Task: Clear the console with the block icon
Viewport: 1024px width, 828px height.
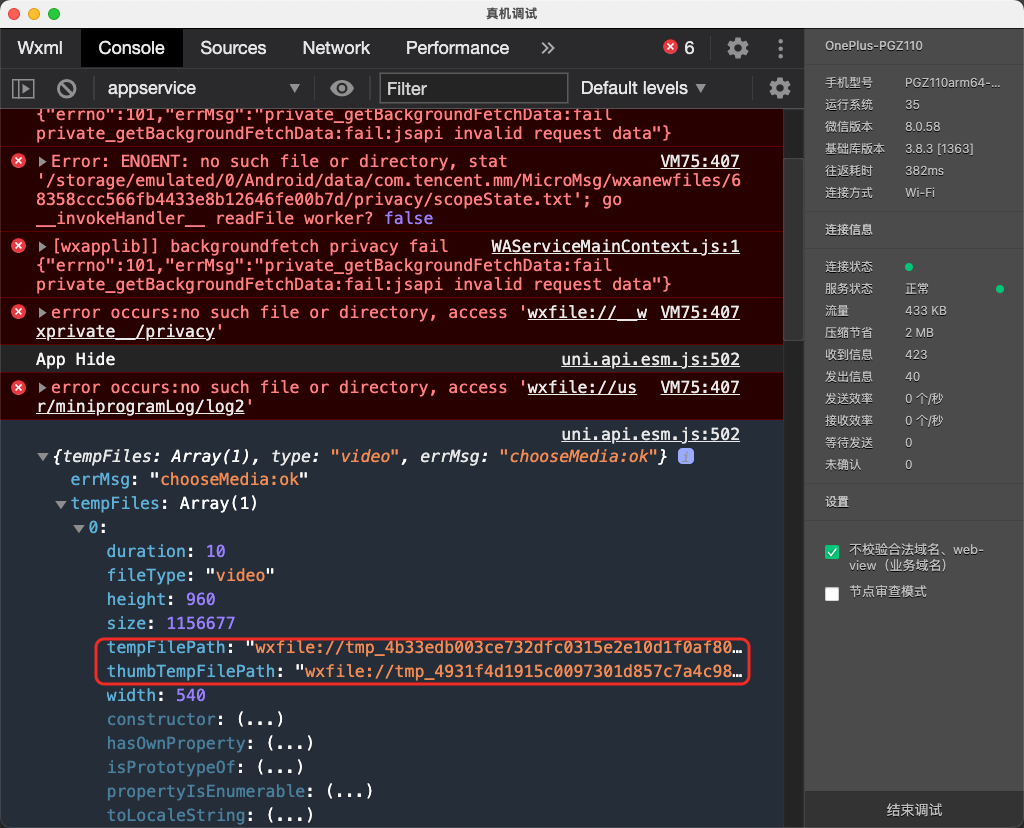Action: (66, 88)
